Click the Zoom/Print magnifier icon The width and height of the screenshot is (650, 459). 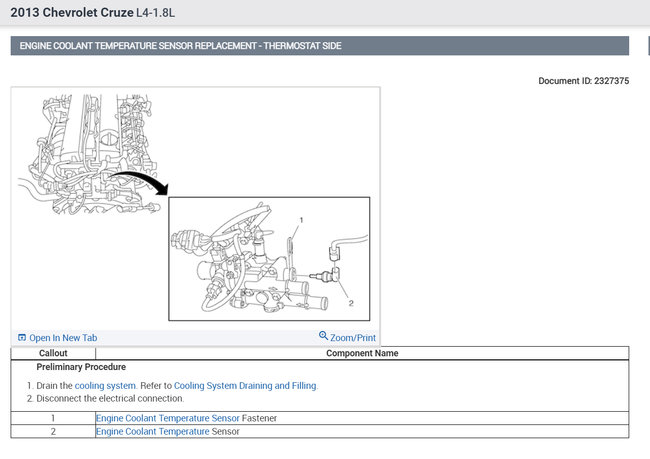323,335
